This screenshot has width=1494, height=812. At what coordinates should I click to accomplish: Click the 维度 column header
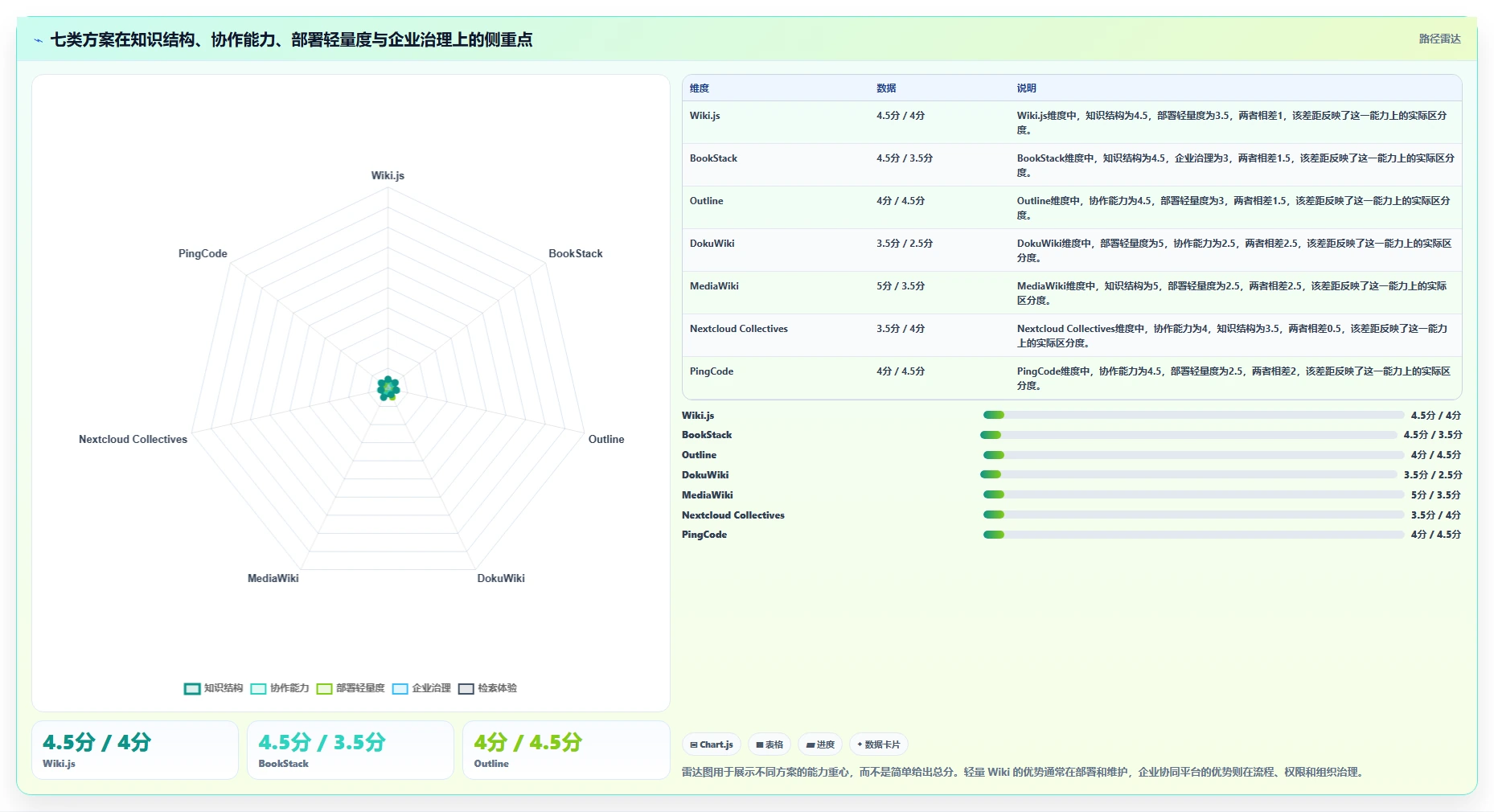700,88
